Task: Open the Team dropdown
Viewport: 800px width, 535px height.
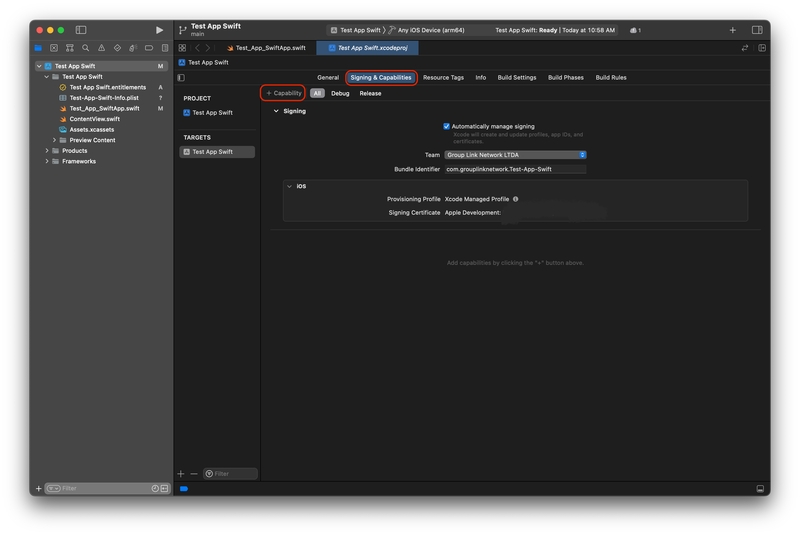Action: click(x=515, y=155)
